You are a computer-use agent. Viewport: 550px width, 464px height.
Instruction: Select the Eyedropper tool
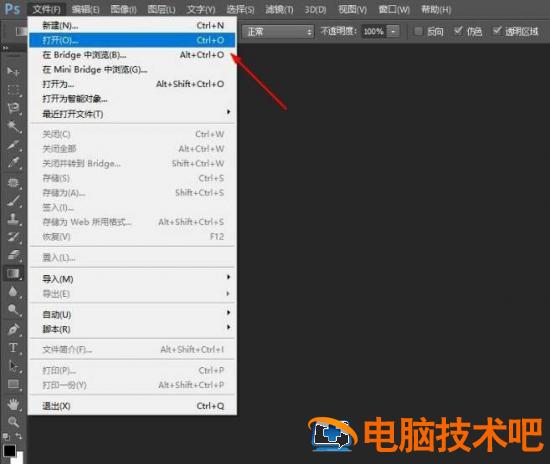(13, 163)
